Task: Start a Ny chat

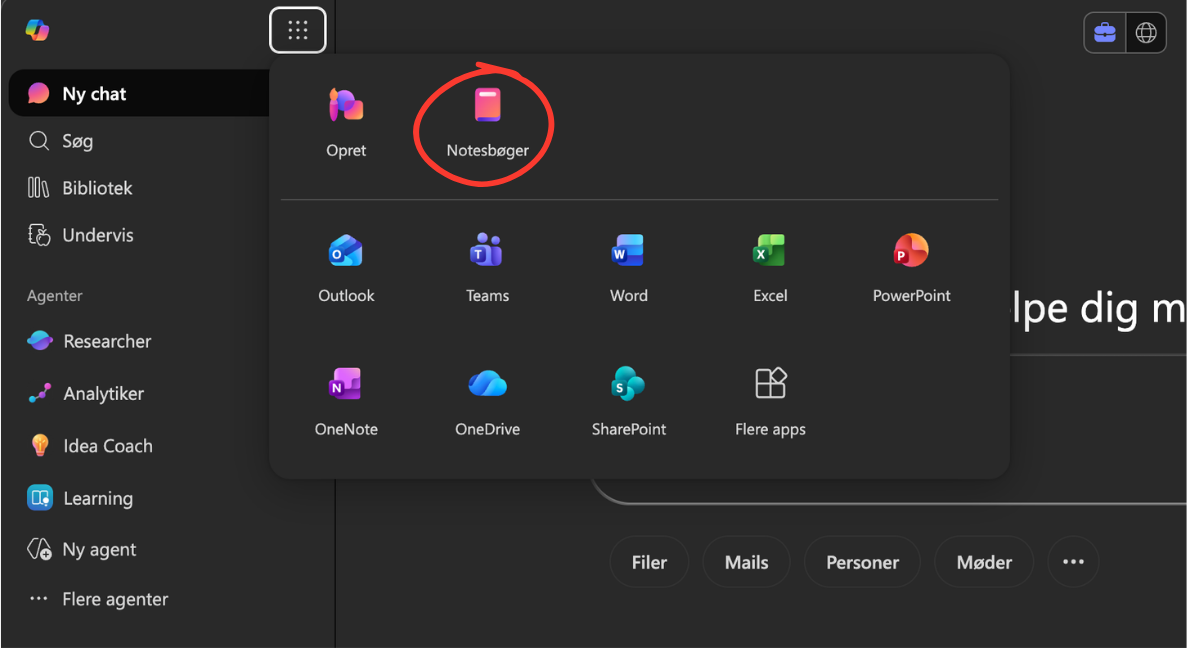Action: [139, 93]
